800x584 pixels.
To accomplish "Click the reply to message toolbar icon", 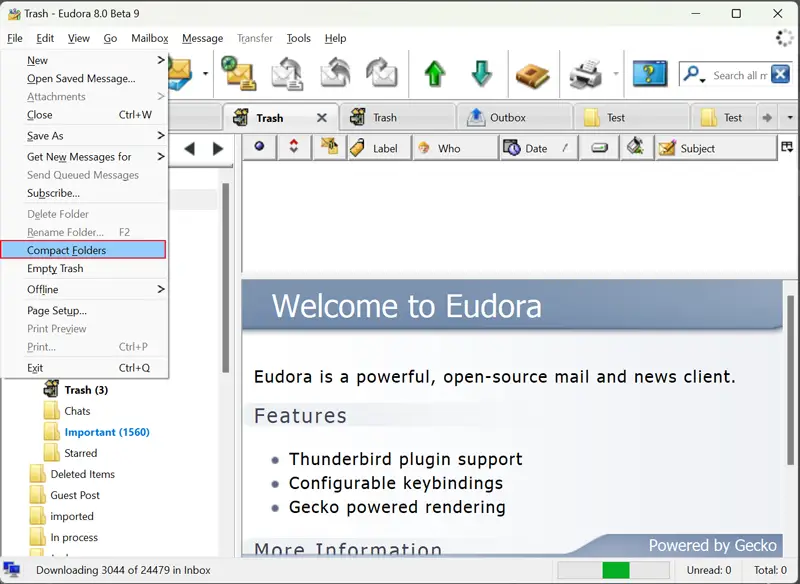I will [x=287, y=74].
